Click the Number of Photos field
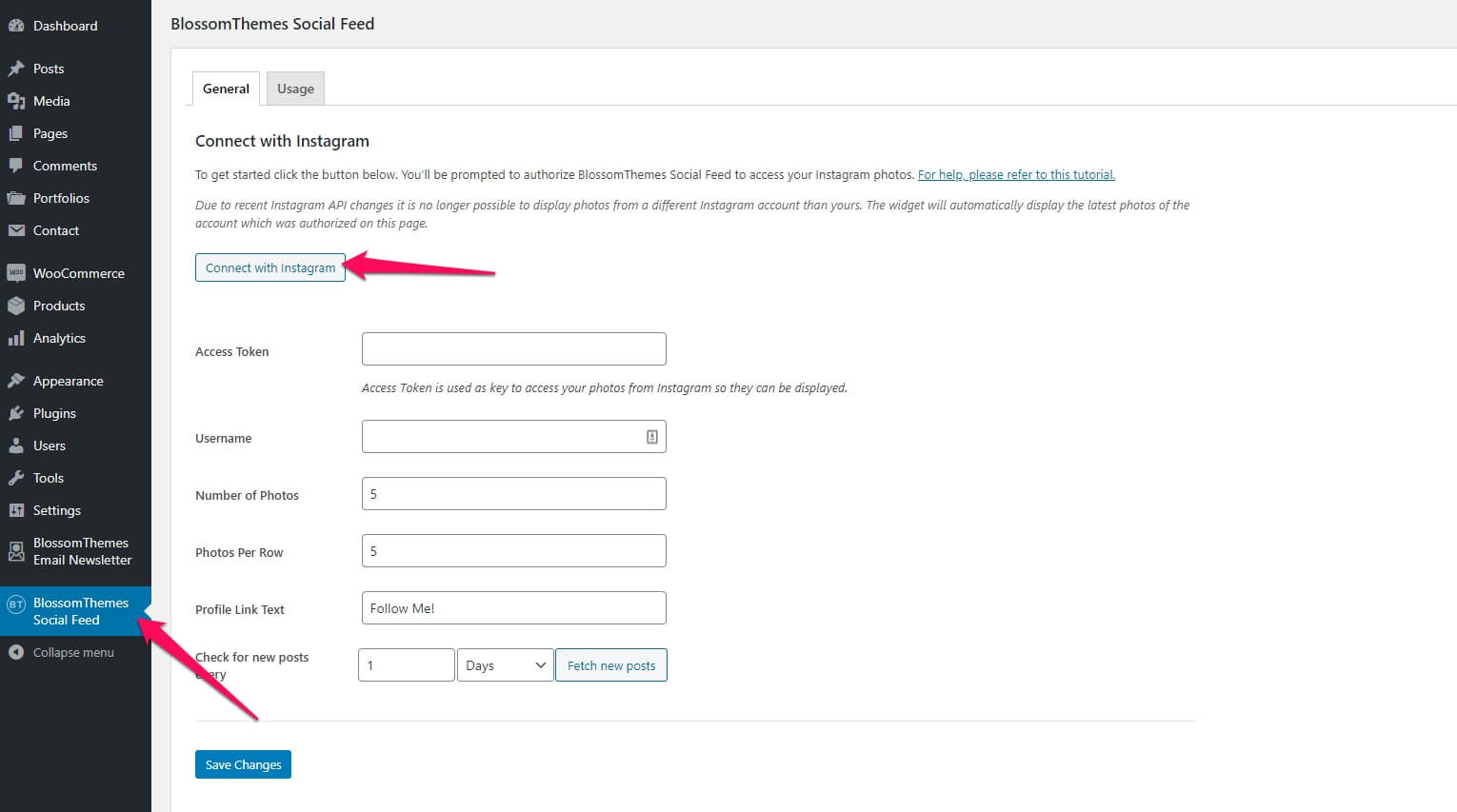1457x812 pixels. point(514,494)
